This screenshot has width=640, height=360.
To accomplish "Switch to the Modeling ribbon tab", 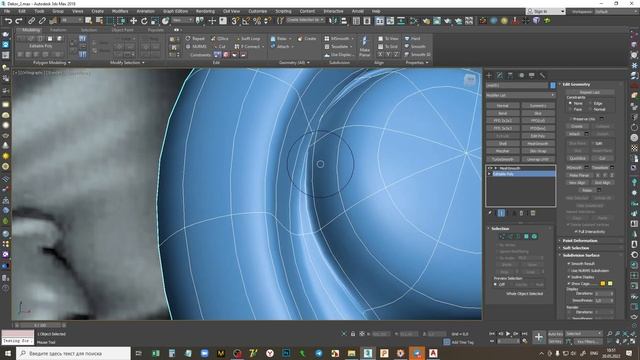I will coord(31,30).
